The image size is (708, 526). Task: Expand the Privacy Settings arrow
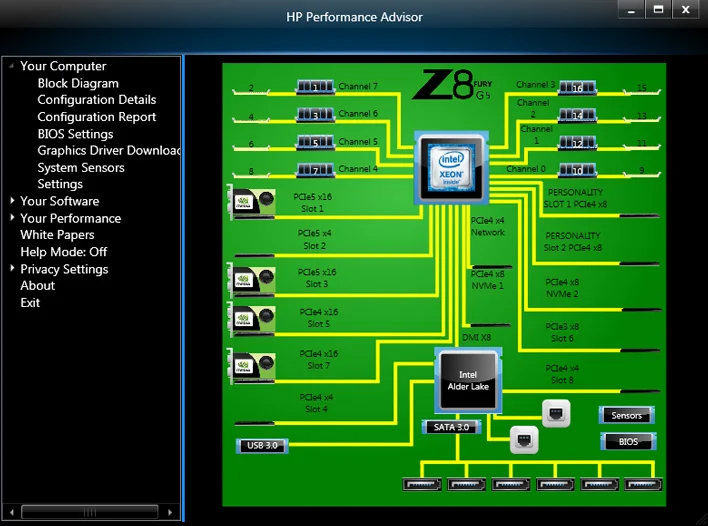pos(11,269)
